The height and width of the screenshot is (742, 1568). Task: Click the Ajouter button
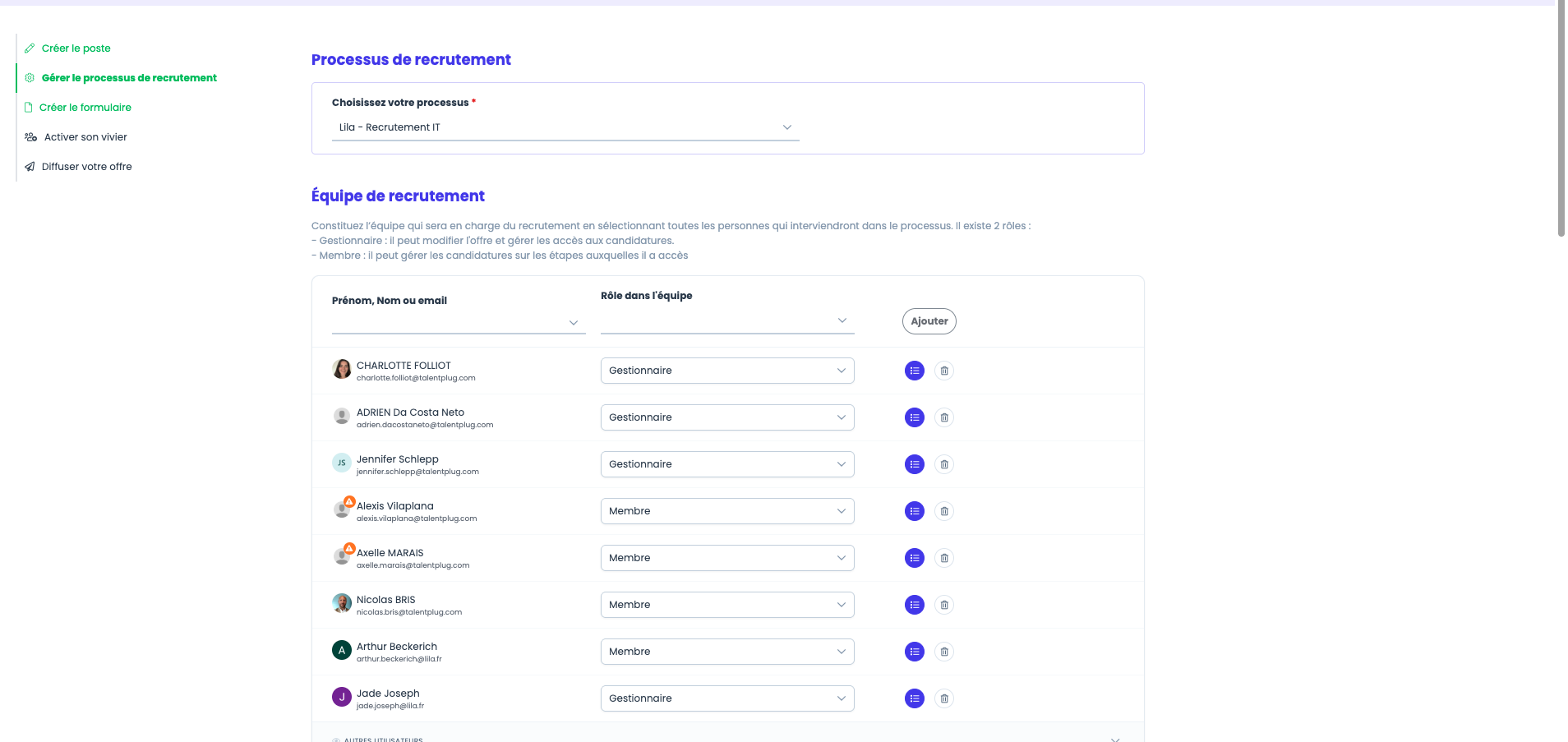[x=929, y=321]
